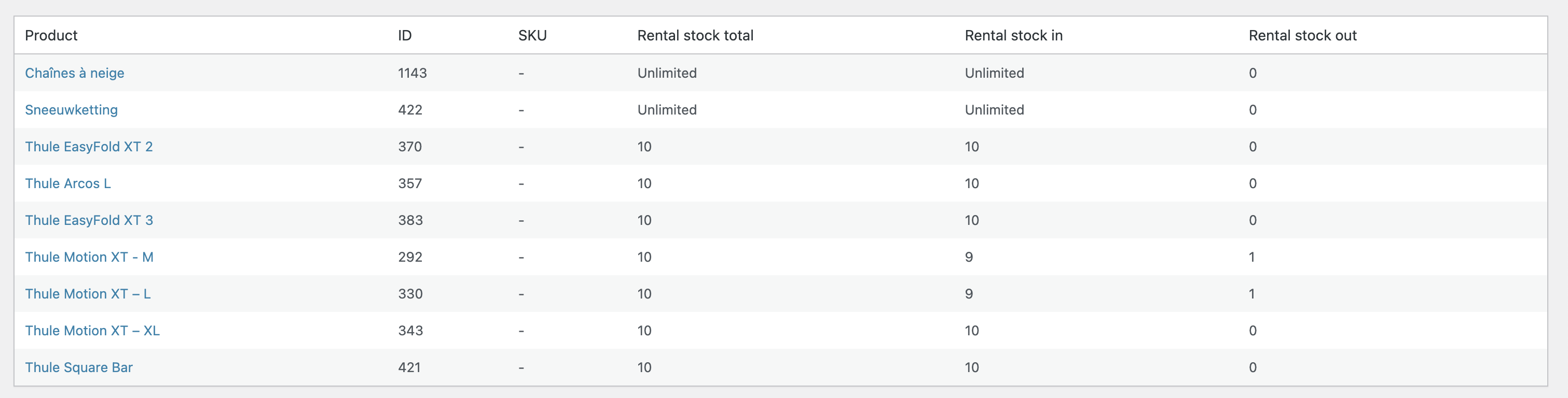Viewport: 1568px width, 398px height.
Task: Click the Rental stock out header
Action: pos(1303,35)
